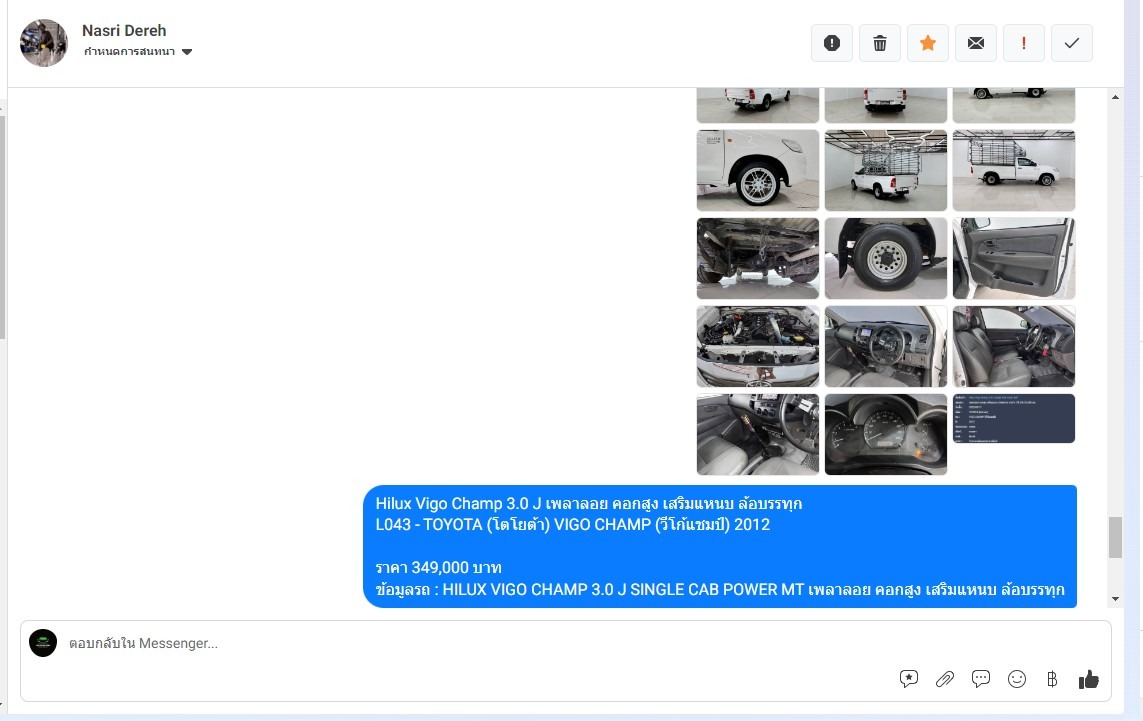Toggle the orange star favorite icon

point(928,43)
